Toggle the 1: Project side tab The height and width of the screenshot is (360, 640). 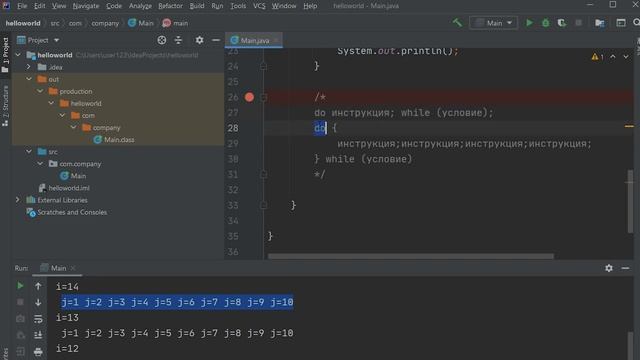point(5,55)
